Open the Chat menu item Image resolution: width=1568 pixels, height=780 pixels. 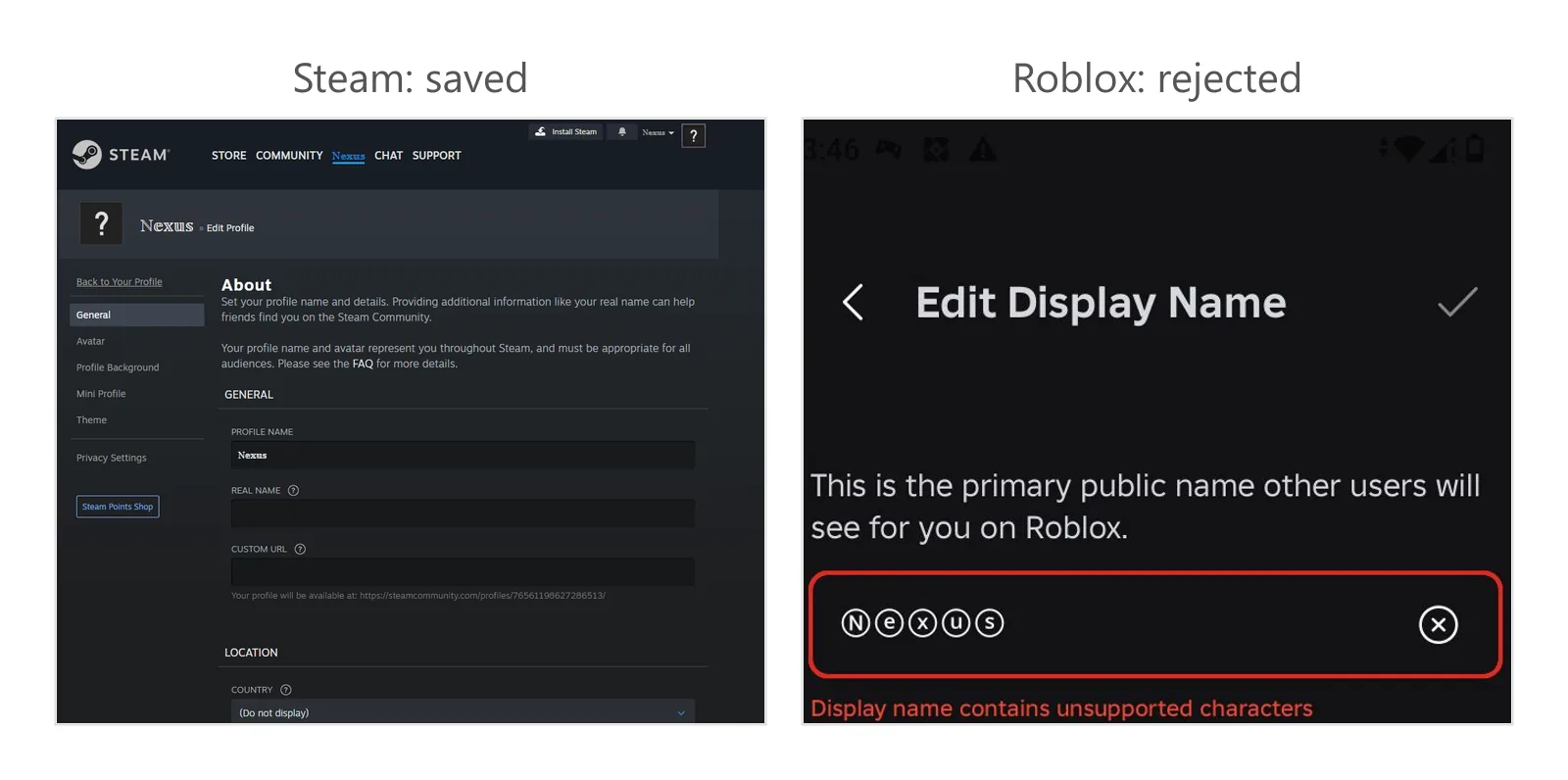pyautogui.click(x=388, y=156)
